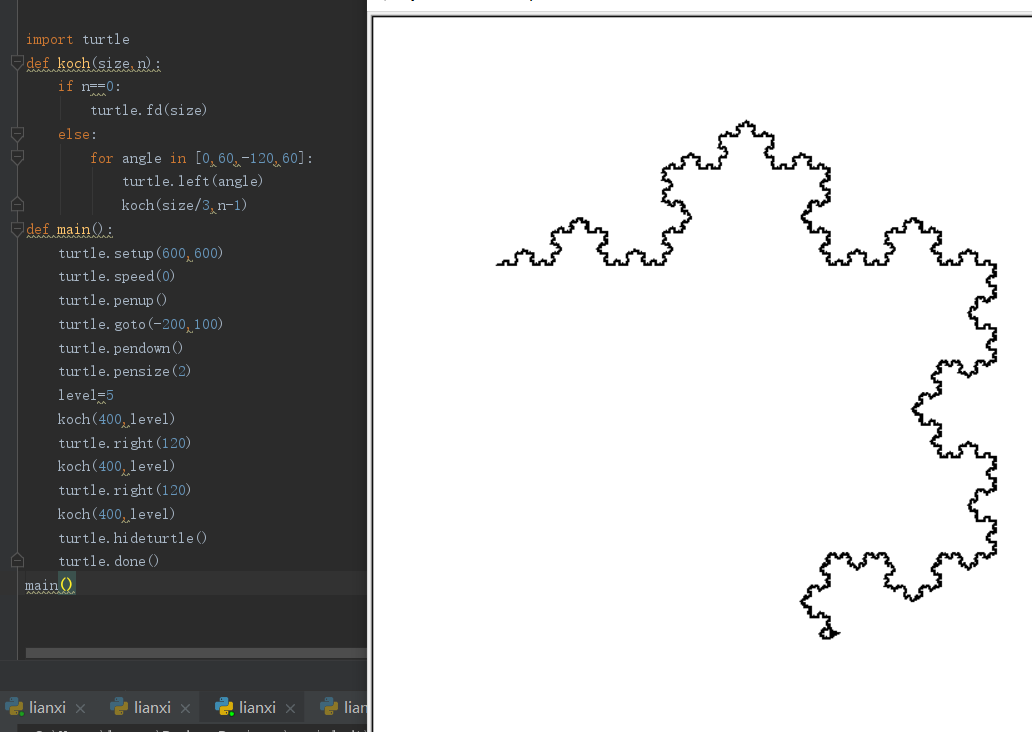The width and height of the screenshot is (1032, 732).
Task: Click the 'level=5' assignment
Action: point(86,395)
